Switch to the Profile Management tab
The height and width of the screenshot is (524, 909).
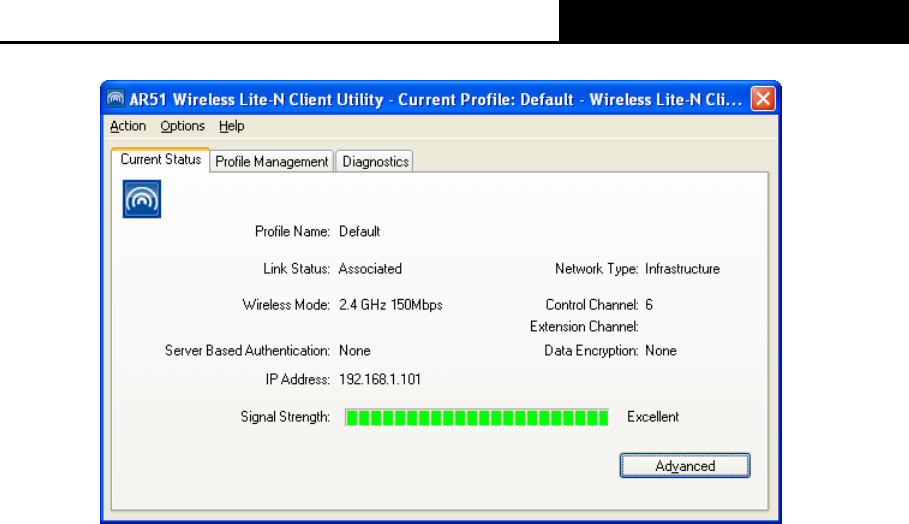coord(271,162)
